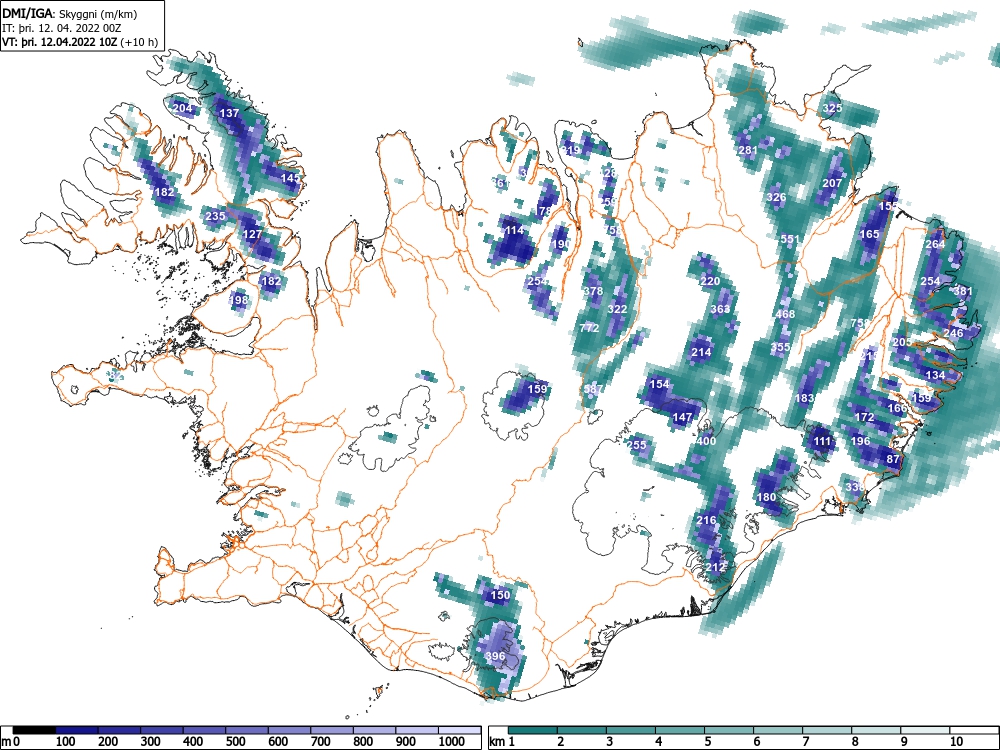Click the DMI/IGA Skyggni (m/km) title
The image size is (1000, 750).
click(x=70, y=13)
